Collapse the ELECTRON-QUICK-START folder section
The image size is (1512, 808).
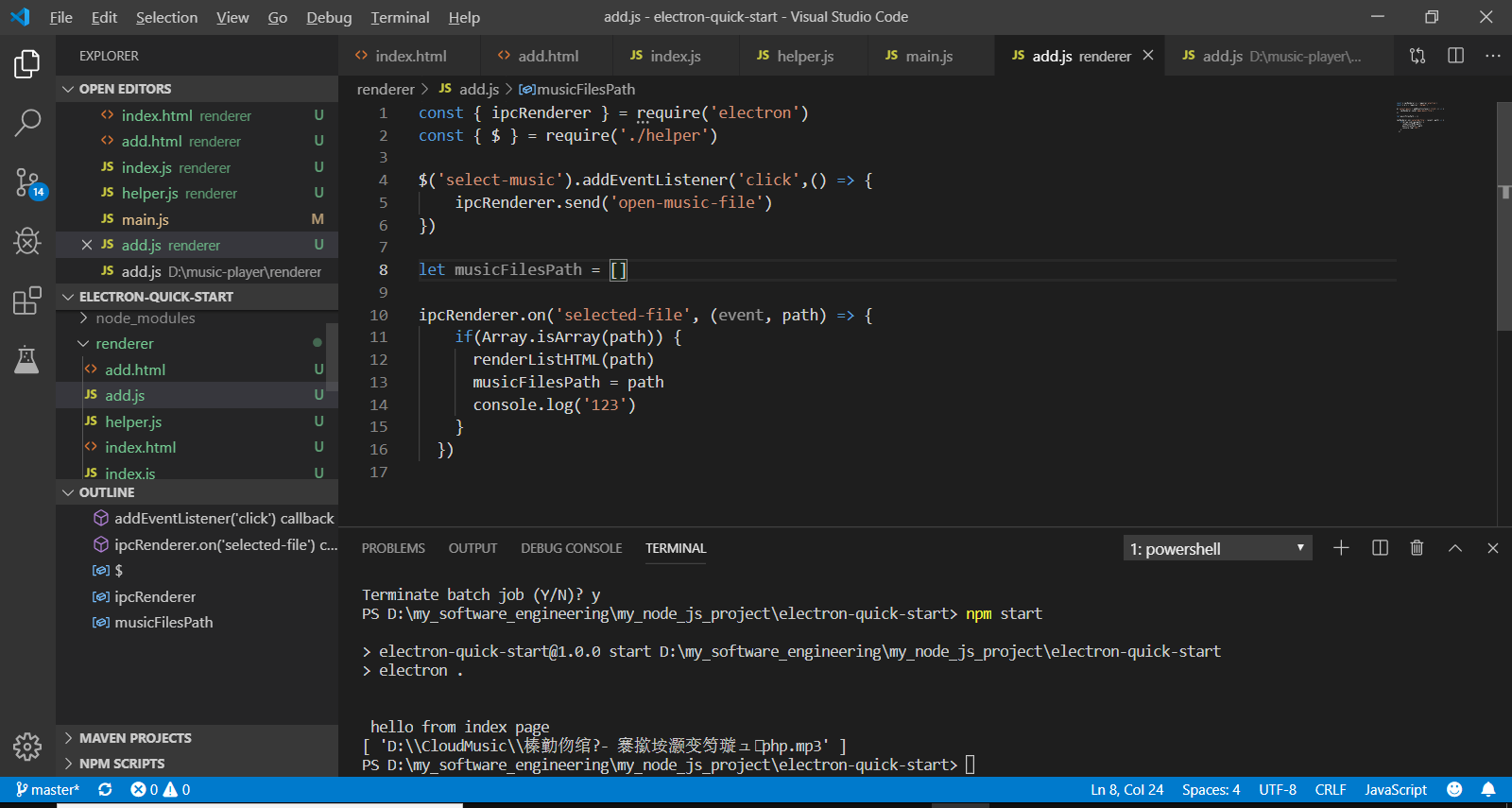point(197,297)
